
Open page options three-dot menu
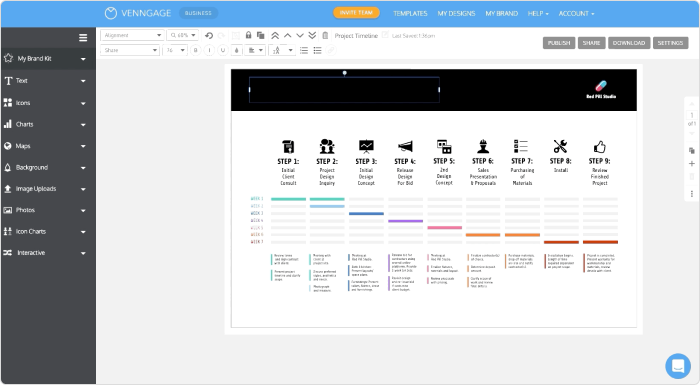pyautogui.click(x=692, y=194)
